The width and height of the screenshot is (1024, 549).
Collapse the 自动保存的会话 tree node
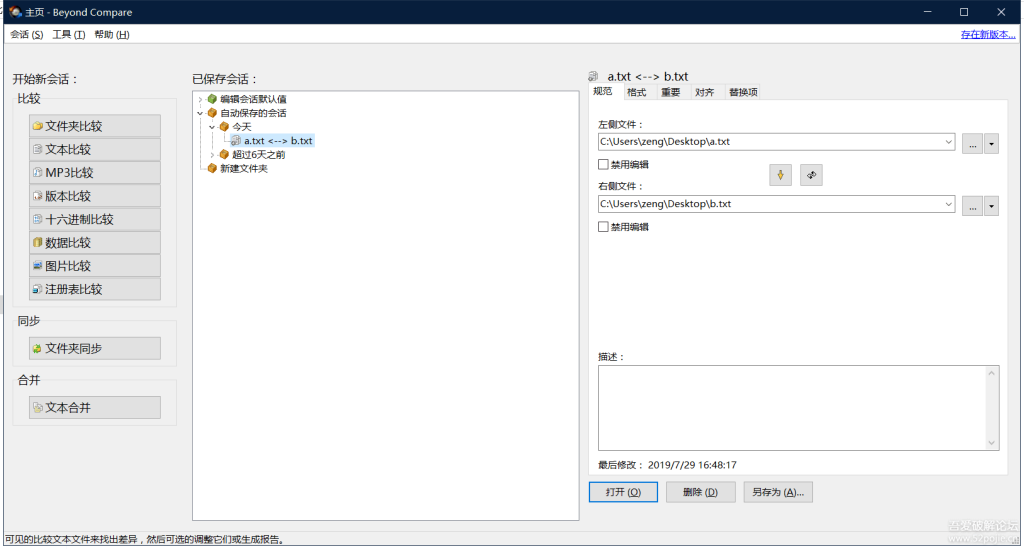click(200, 113)
